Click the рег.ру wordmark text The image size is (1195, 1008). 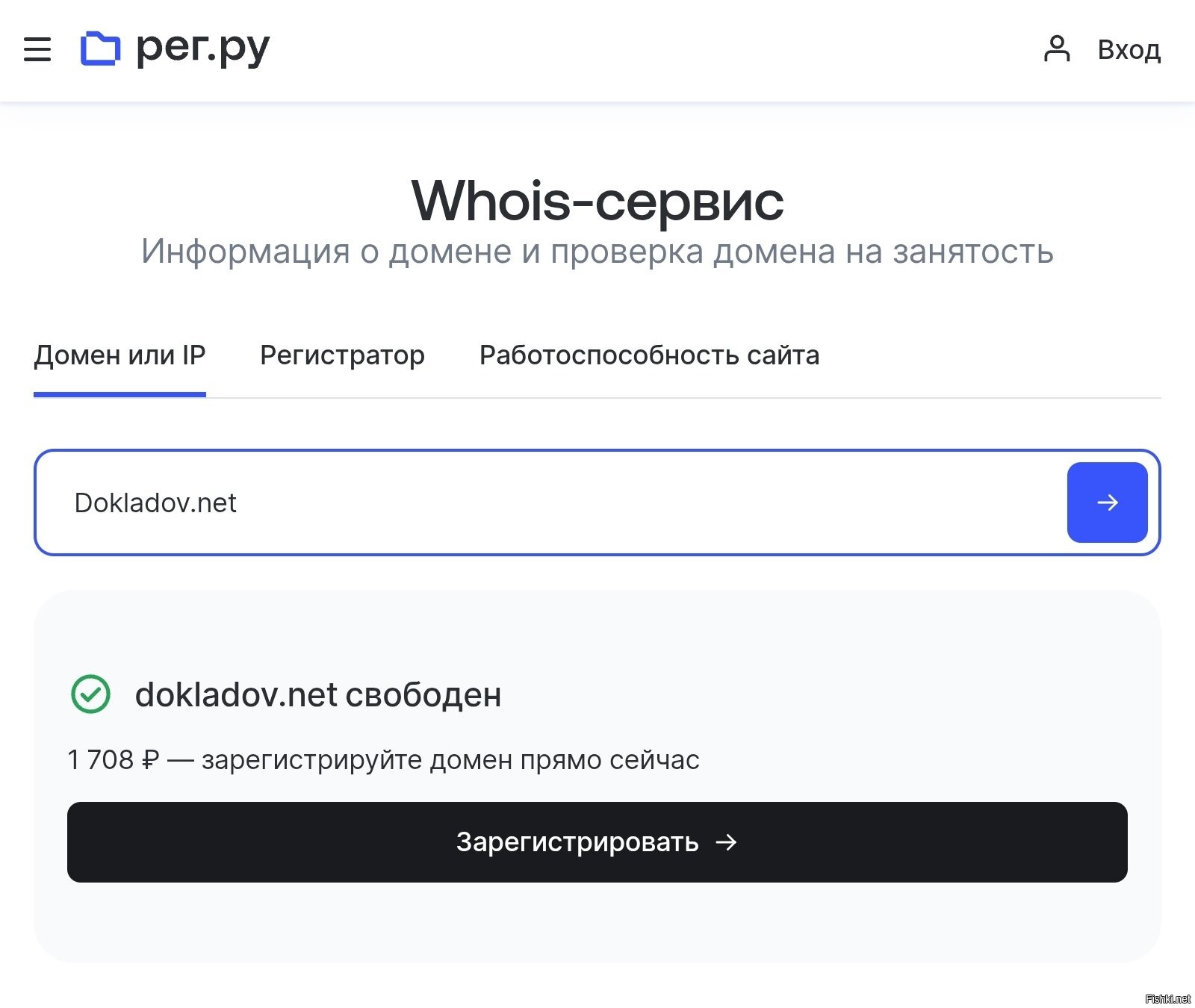(202, 49)
